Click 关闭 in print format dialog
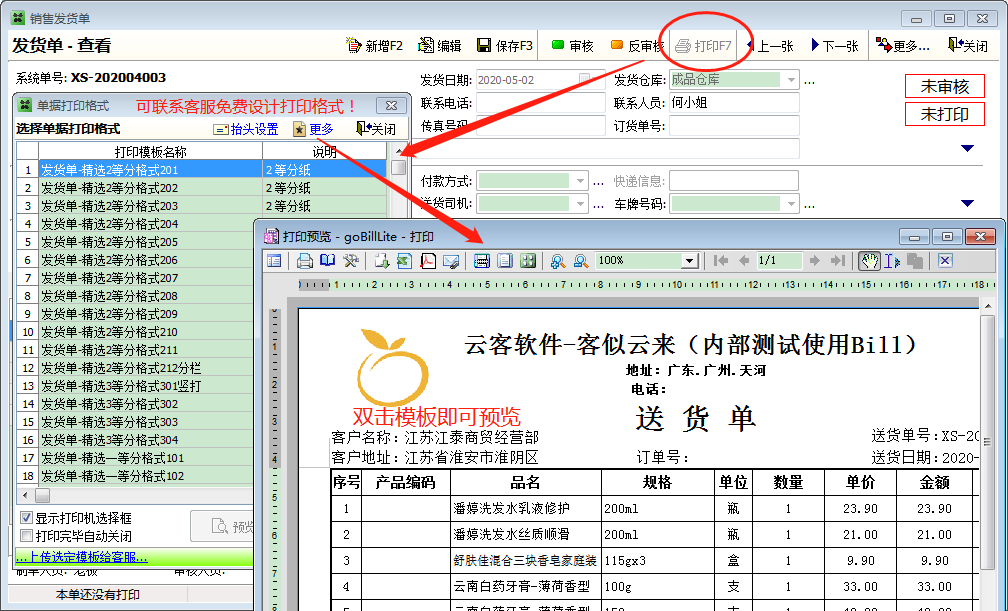The width and height of the screenshot is (1008, 611). (x=376, y=129)
